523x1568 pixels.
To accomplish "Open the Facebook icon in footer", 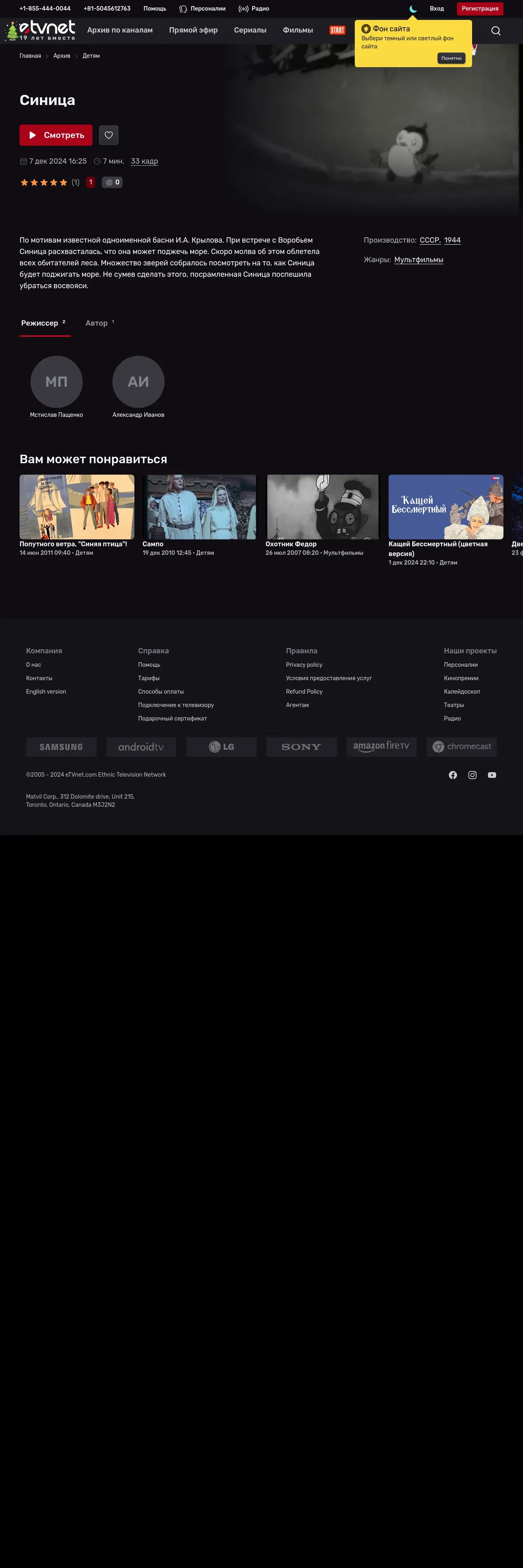I will click(x=453, y=775).
